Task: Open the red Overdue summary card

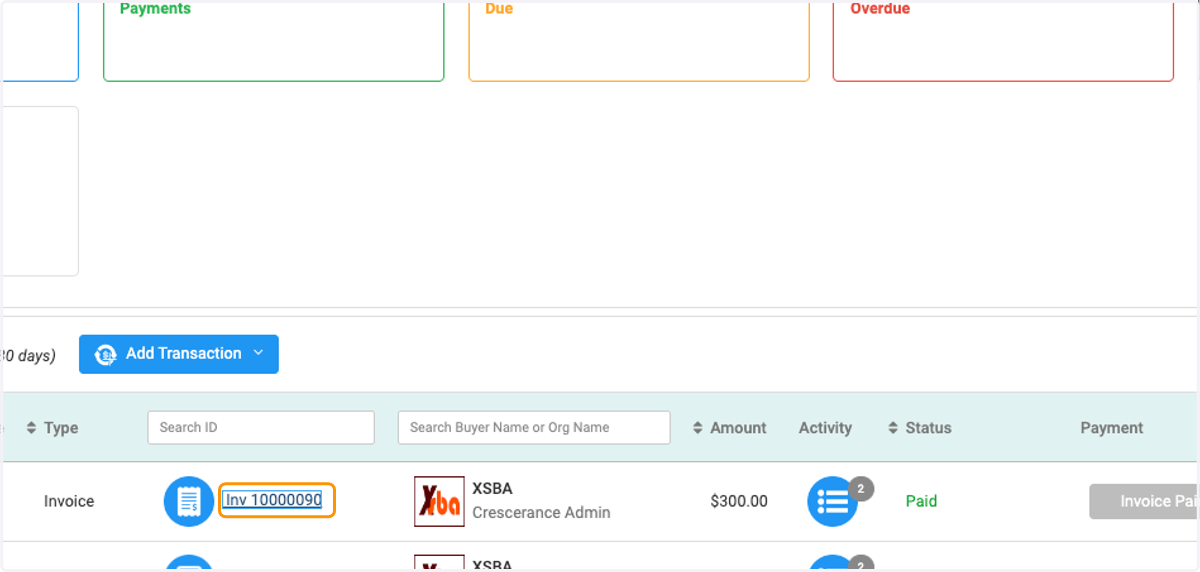Action: click(1003, 40)
